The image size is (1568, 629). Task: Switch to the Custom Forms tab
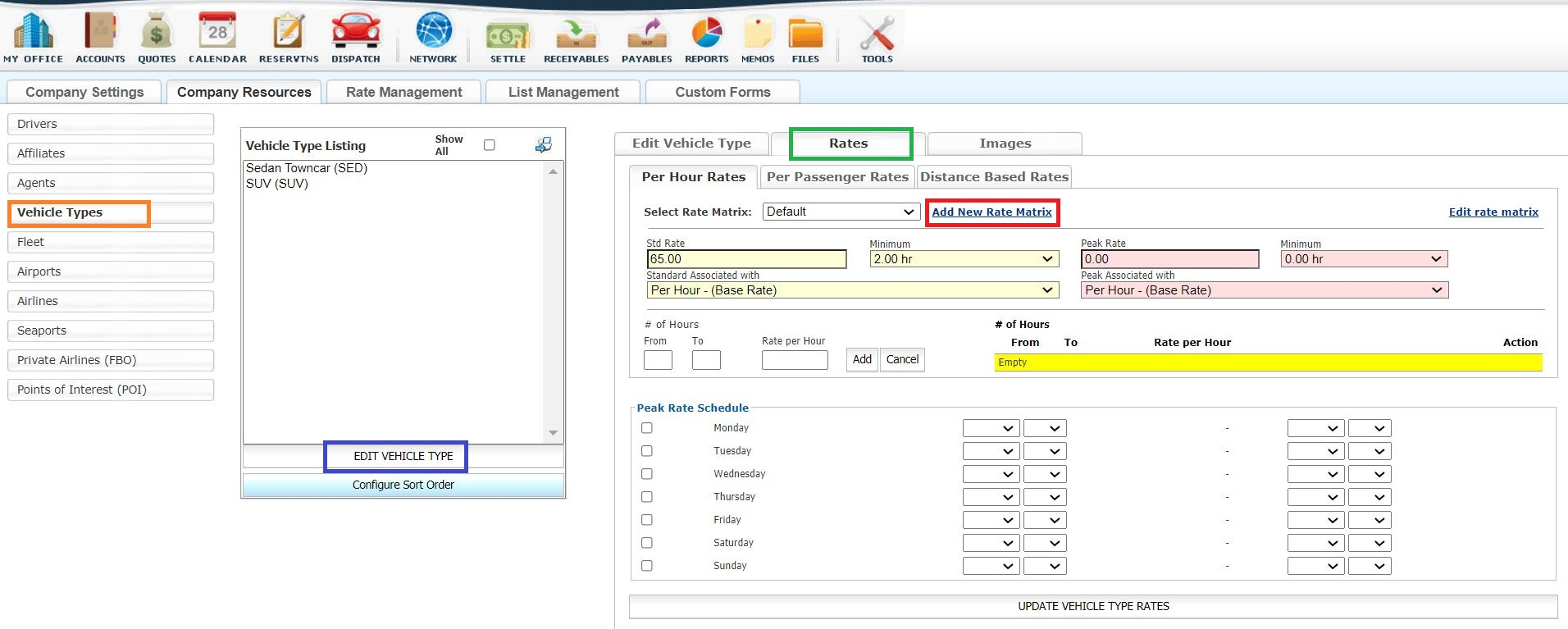click(722, 92)
